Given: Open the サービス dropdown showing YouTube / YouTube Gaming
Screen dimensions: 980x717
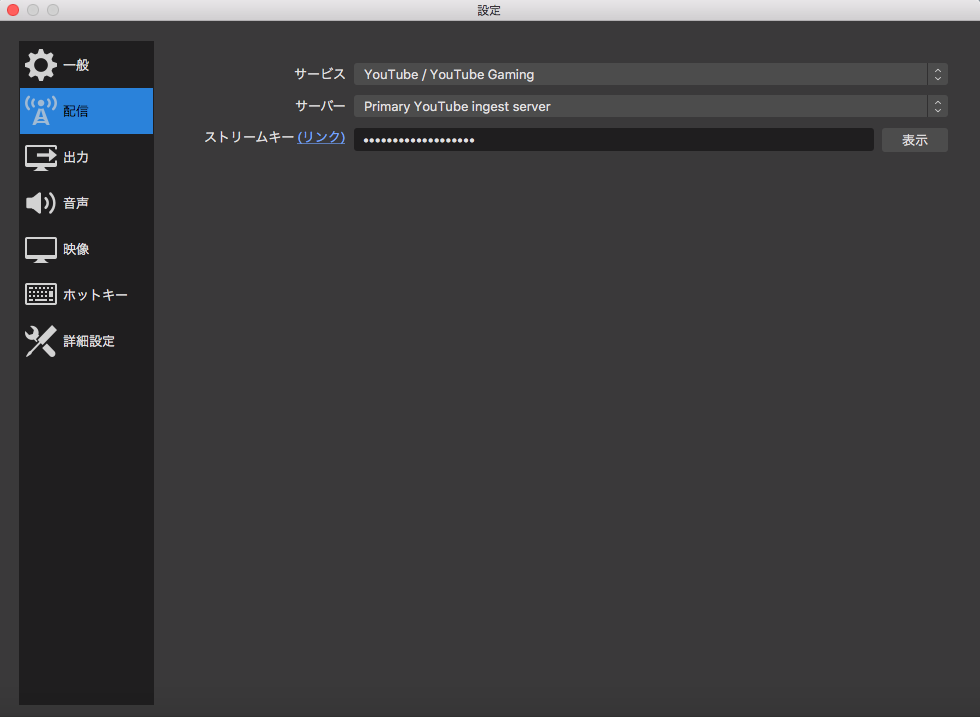Looking at the screenshot, I should pos(651,74).
